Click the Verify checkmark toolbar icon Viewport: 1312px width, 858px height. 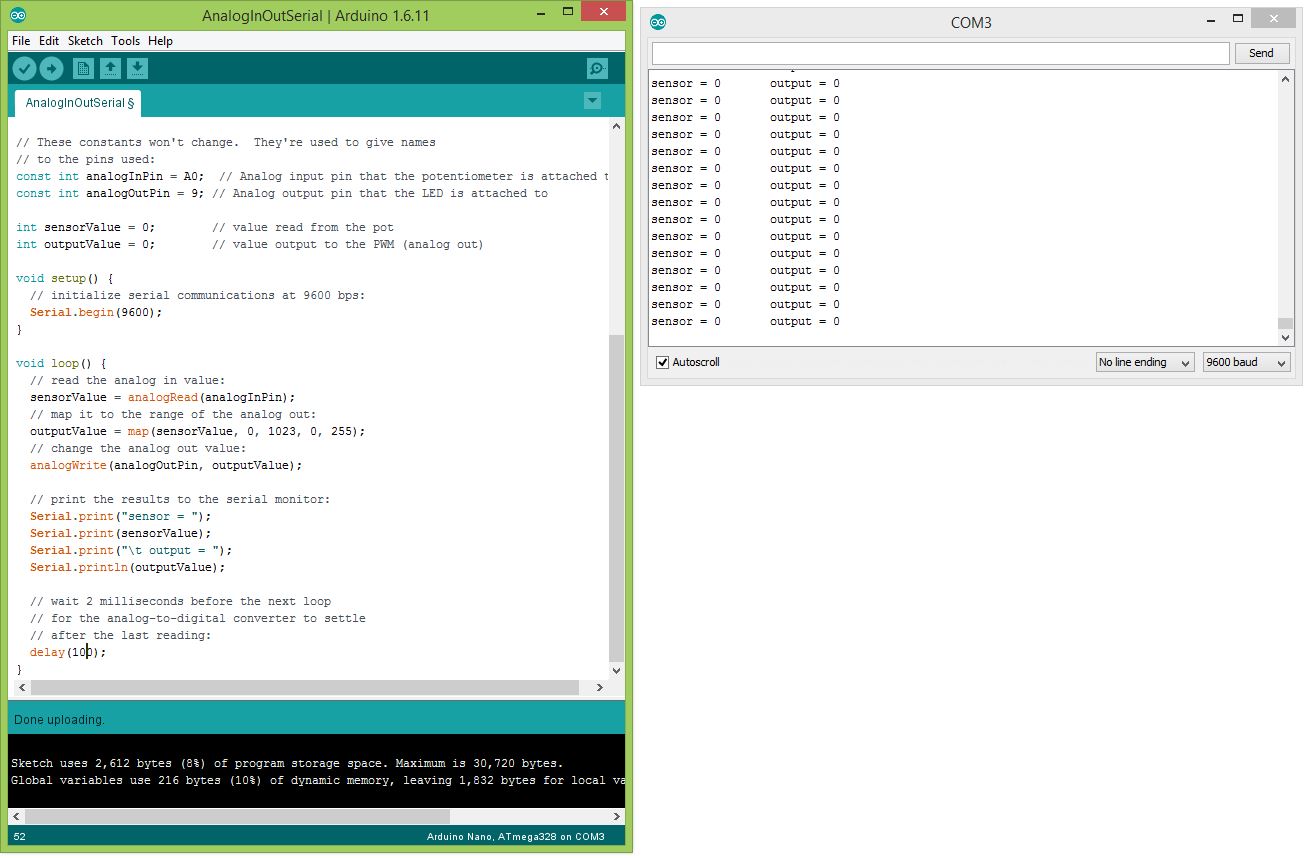pos(25,68)
